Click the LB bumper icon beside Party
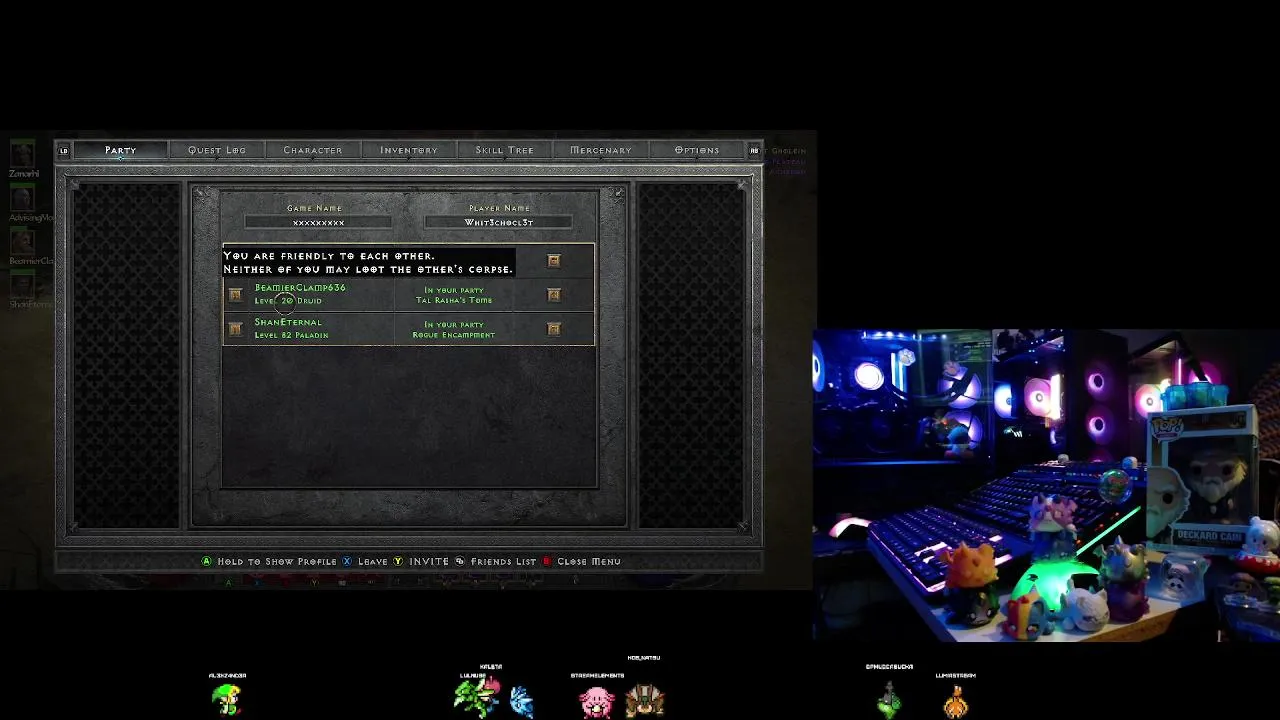1280x720 pixels. click(64, 151)
